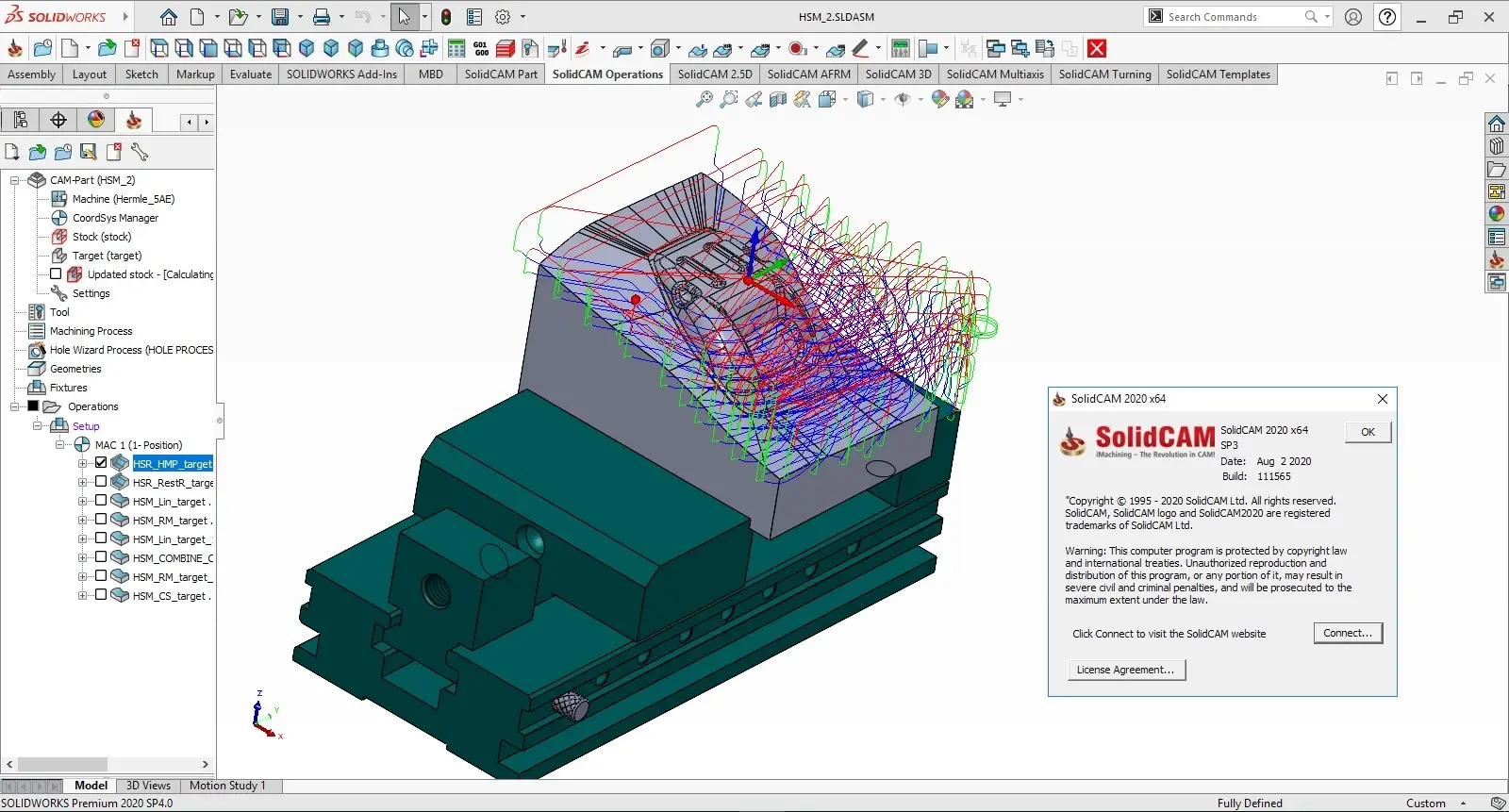Click the Design Library icon in task pane

tap(1497, 146)
